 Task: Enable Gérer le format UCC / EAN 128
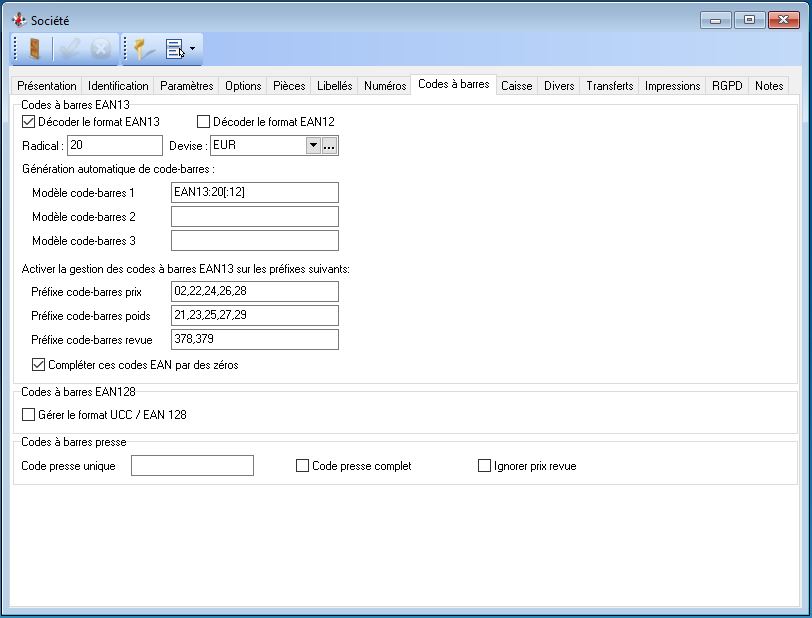tap(28, 414)
